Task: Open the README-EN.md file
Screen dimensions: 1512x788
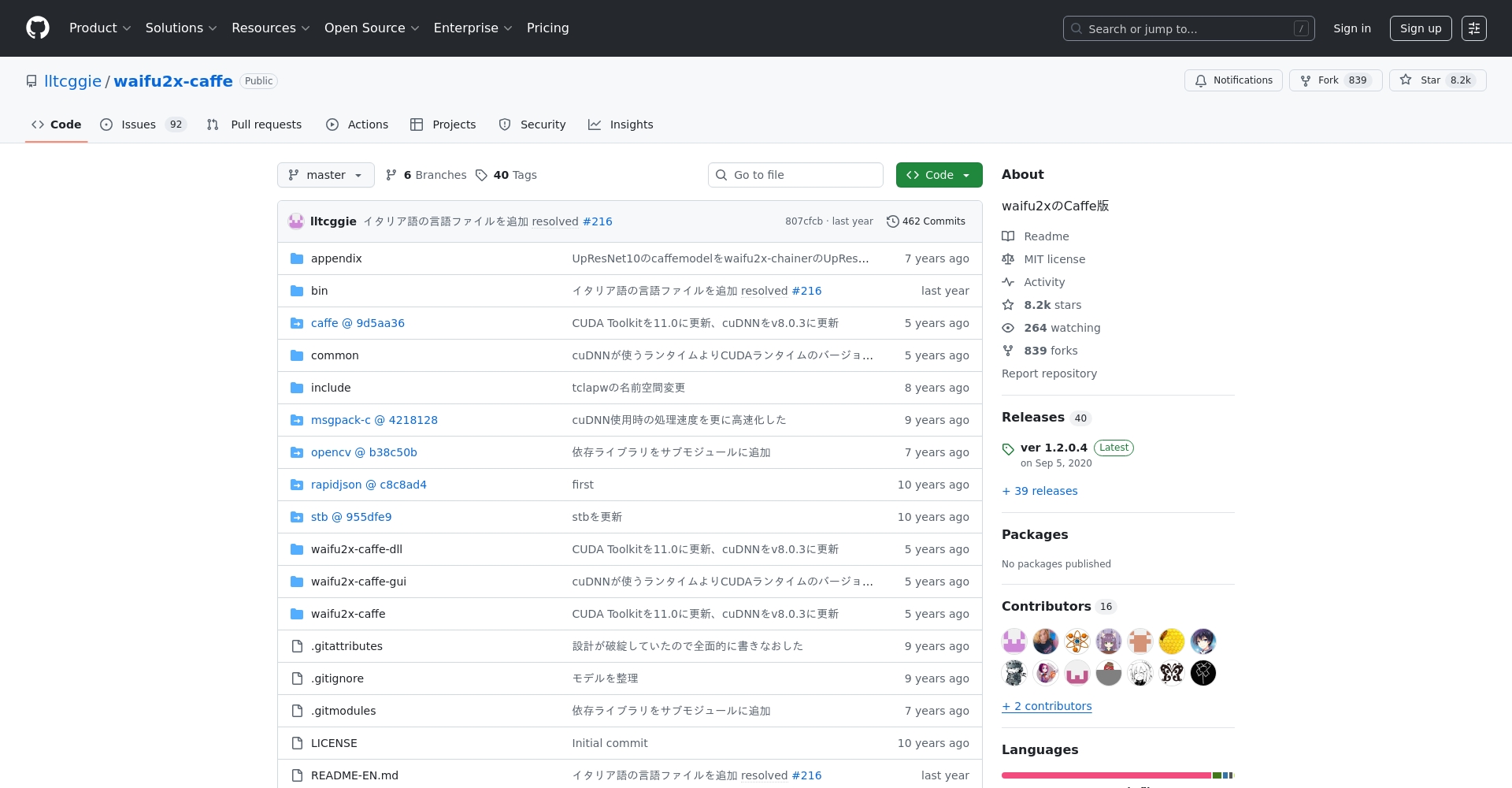Action: coord(354,775)
